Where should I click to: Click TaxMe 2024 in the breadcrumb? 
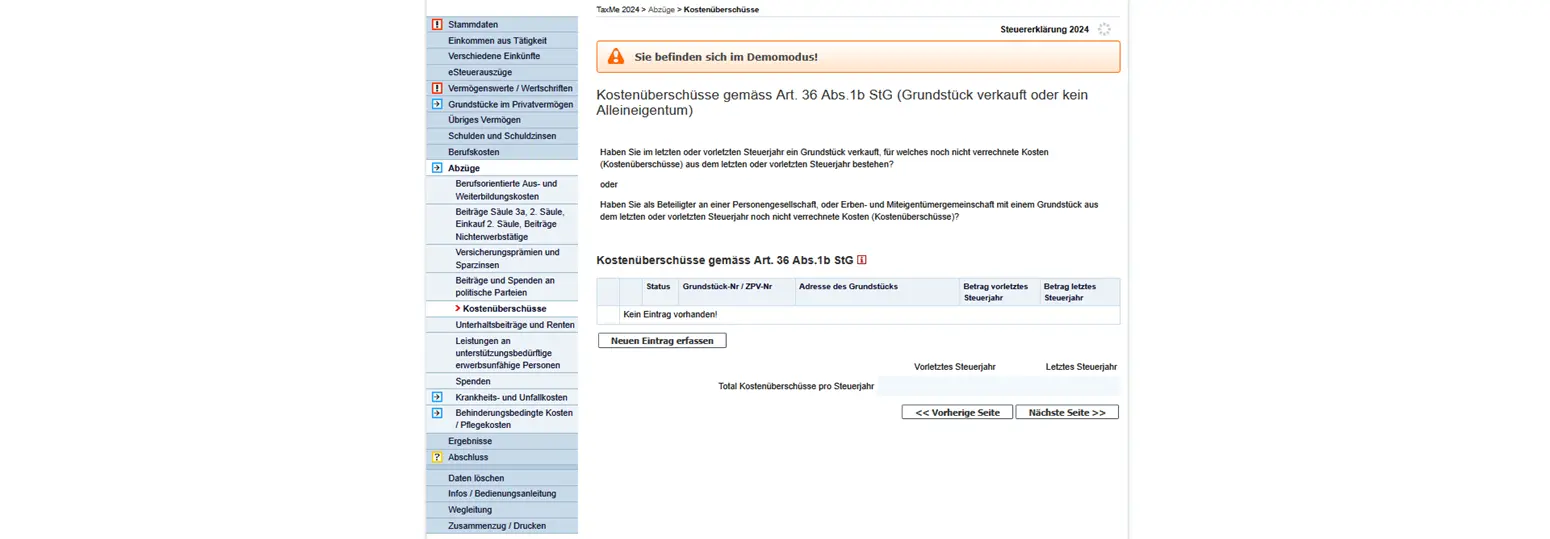click(x=617, y=9)
